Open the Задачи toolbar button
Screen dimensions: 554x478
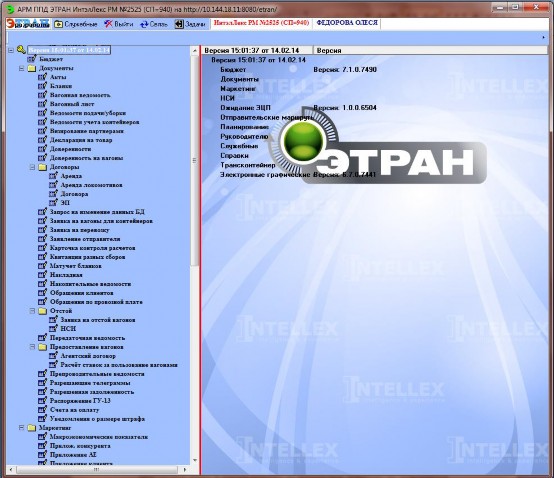coord(190,24)
